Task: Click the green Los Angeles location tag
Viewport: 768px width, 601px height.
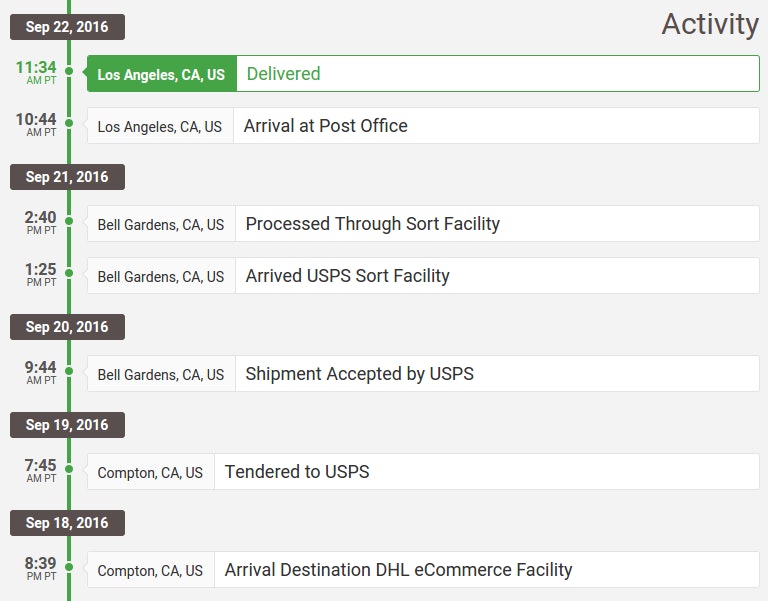Action: coord(161,74)
